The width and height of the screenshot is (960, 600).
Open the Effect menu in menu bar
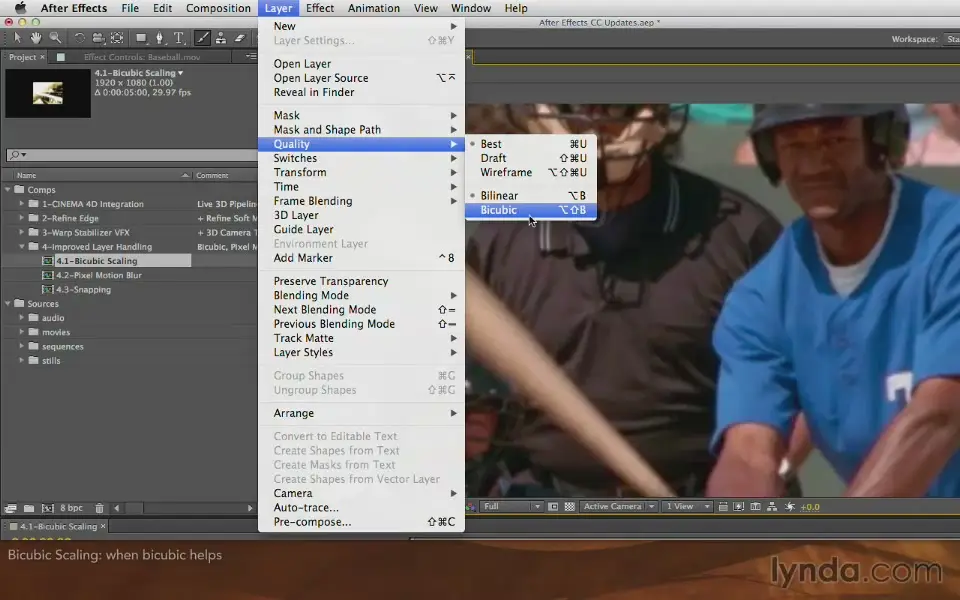coord(320,8)
